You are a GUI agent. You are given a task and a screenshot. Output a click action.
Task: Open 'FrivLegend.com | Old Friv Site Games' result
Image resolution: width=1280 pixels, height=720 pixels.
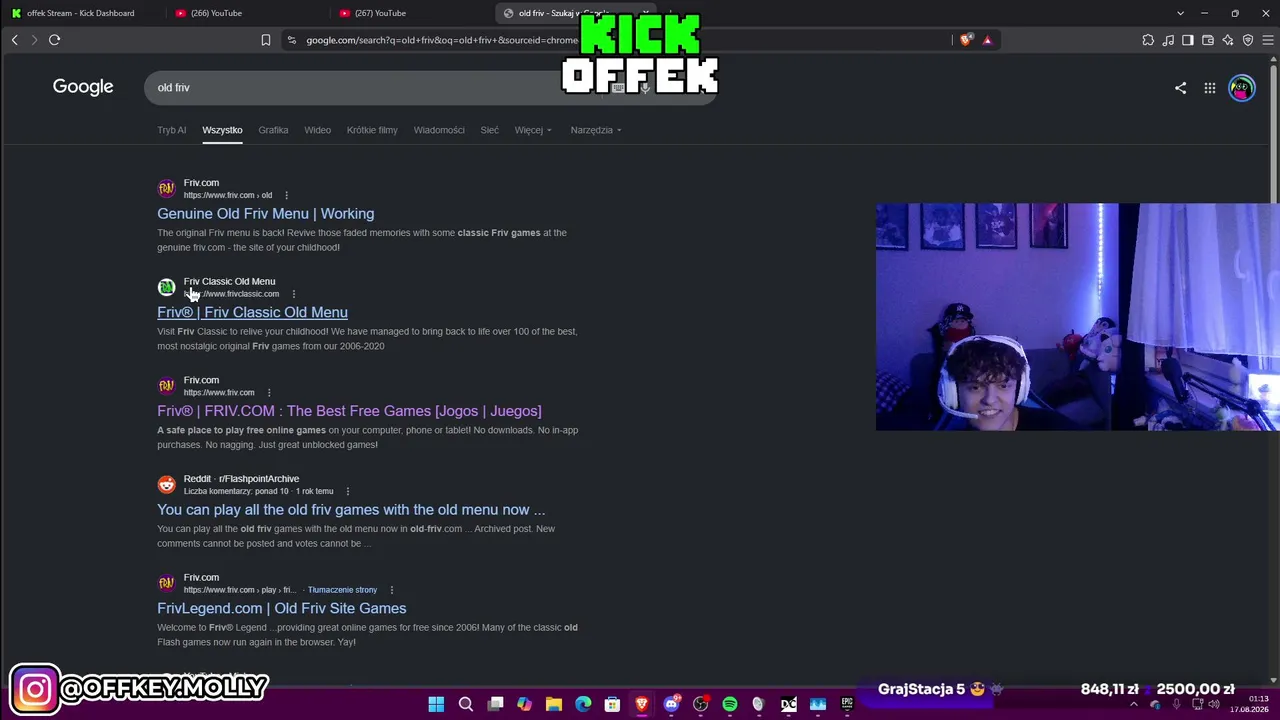pos(282,608)
